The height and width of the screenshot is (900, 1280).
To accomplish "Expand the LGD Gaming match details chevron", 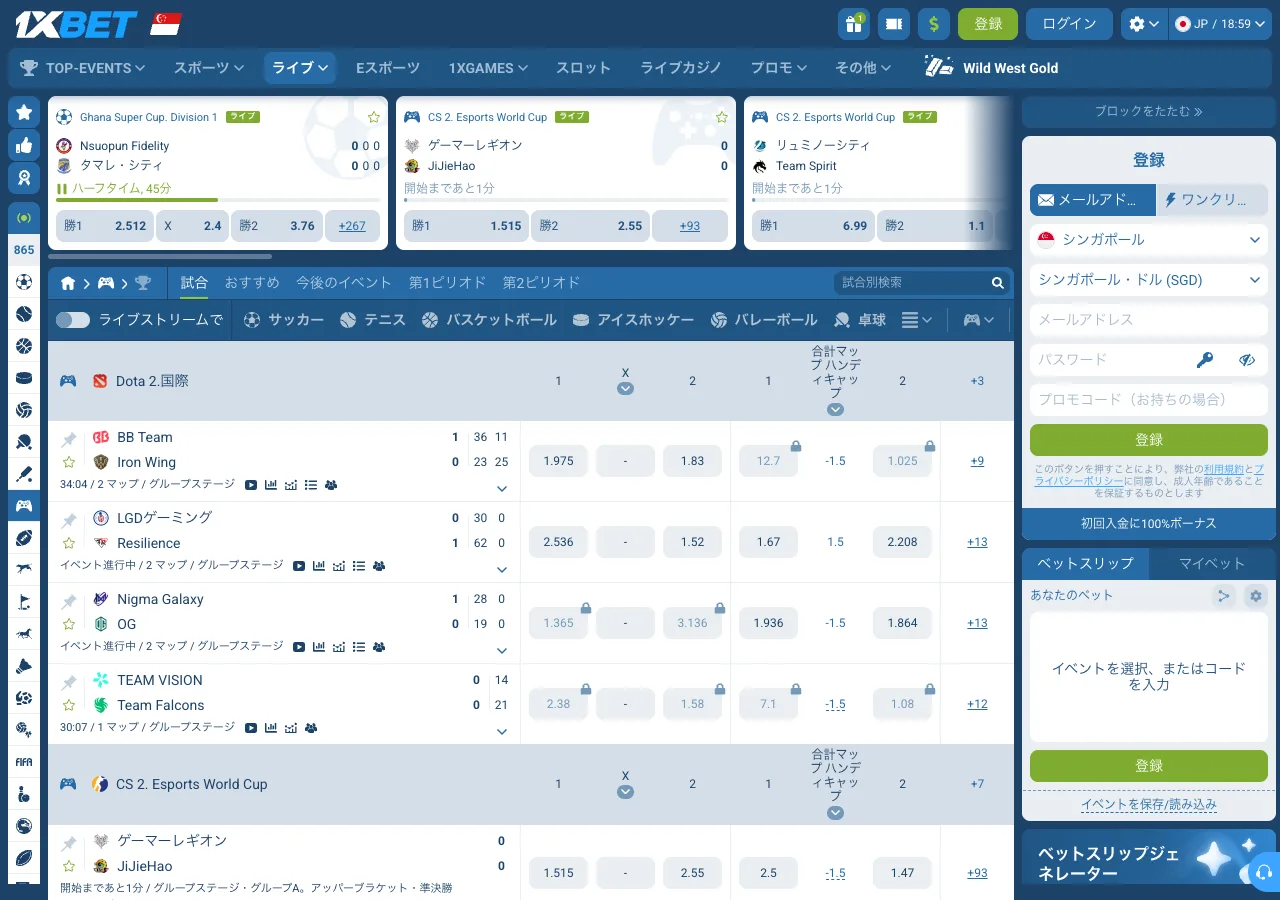I will coord(502,570).
